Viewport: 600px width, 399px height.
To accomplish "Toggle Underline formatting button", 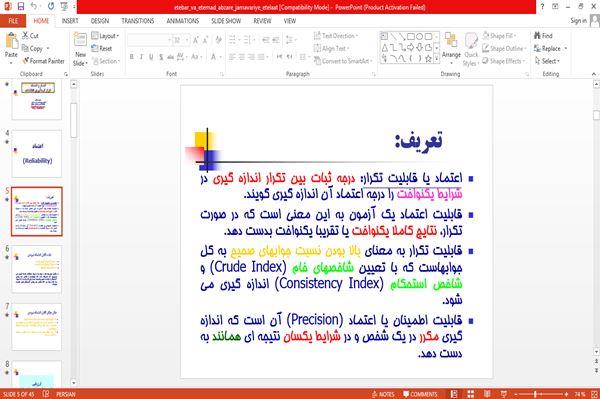I will click(x=151, y=57).
